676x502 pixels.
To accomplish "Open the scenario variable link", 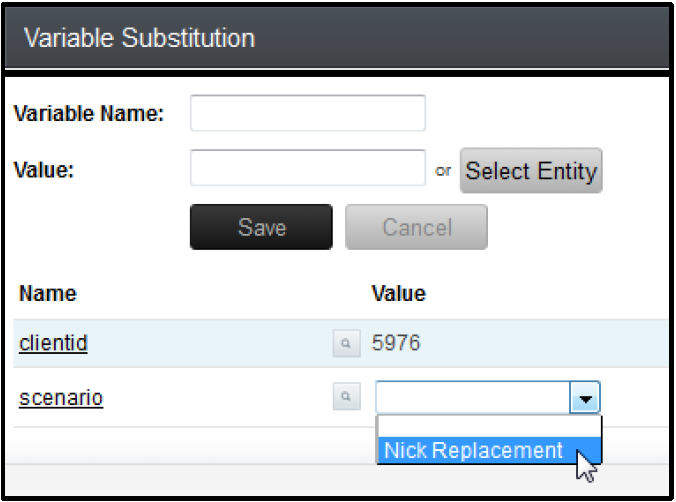I will coord(61,398).
